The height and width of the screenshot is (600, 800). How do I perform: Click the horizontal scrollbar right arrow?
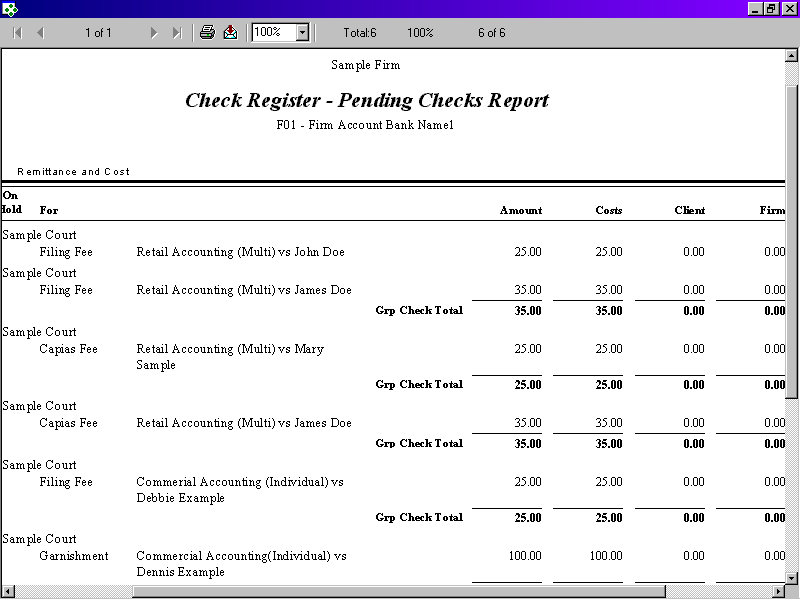[777, 592]
